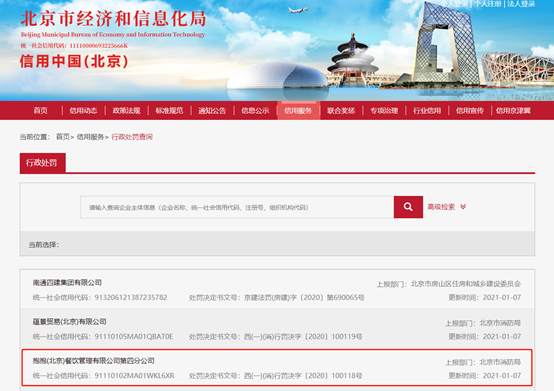
Task: Open 首页 in the red navigation bar
Action: pos(41,111)
